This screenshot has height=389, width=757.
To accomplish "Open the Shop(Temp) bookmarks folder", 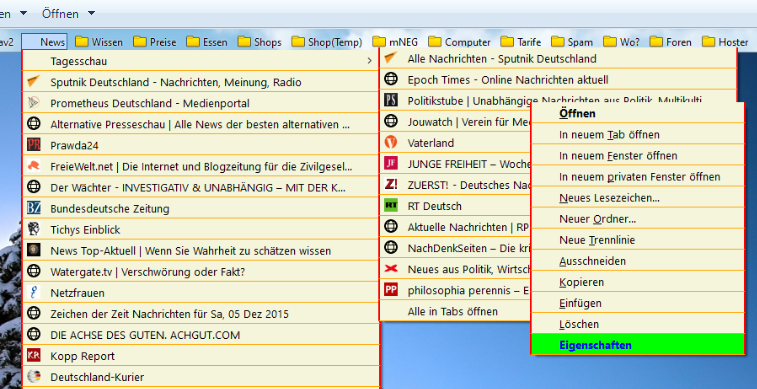I will tap(327, 42).
